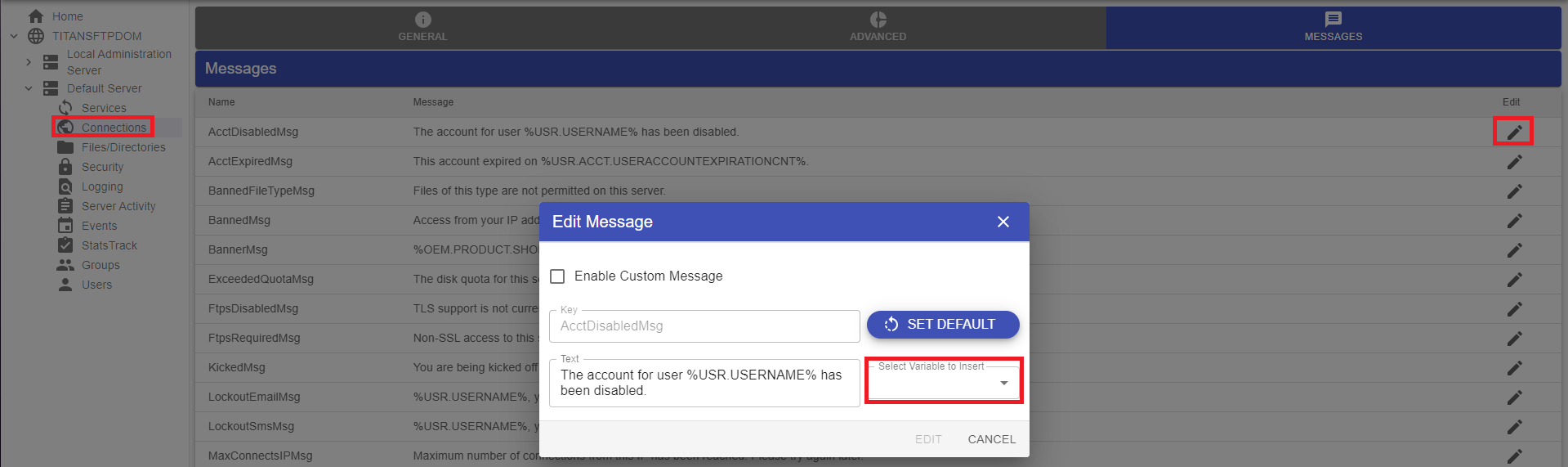Collapse the TITANSFTPDOM tree node
This screenshot has height=467, width=1568.
pyautogui.click(x=14, y=36)
